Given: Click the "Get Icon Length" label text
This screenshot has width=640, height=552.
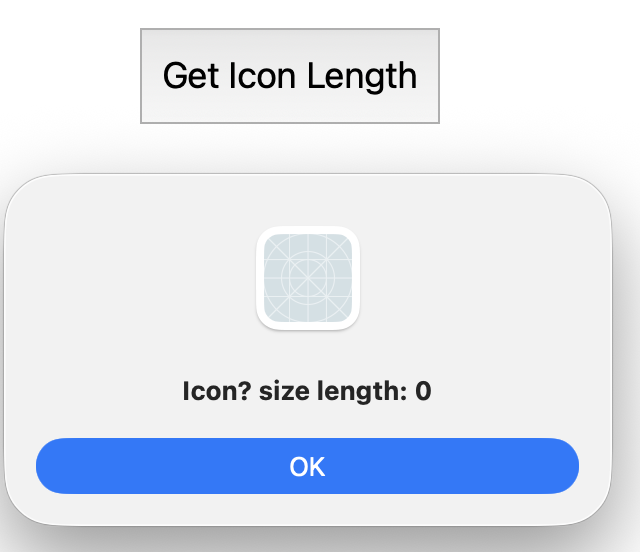Looking at the screenshot, I should point(290,76).
